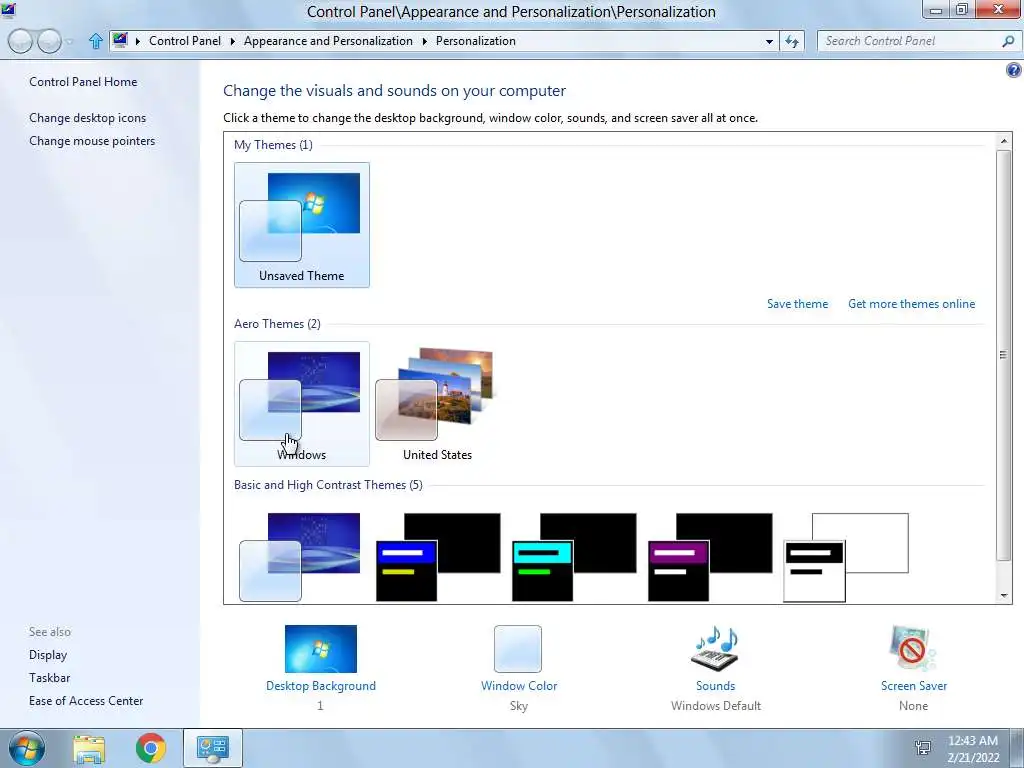
Task: Click Personalization breadcrumb
Action: (475, 40)
